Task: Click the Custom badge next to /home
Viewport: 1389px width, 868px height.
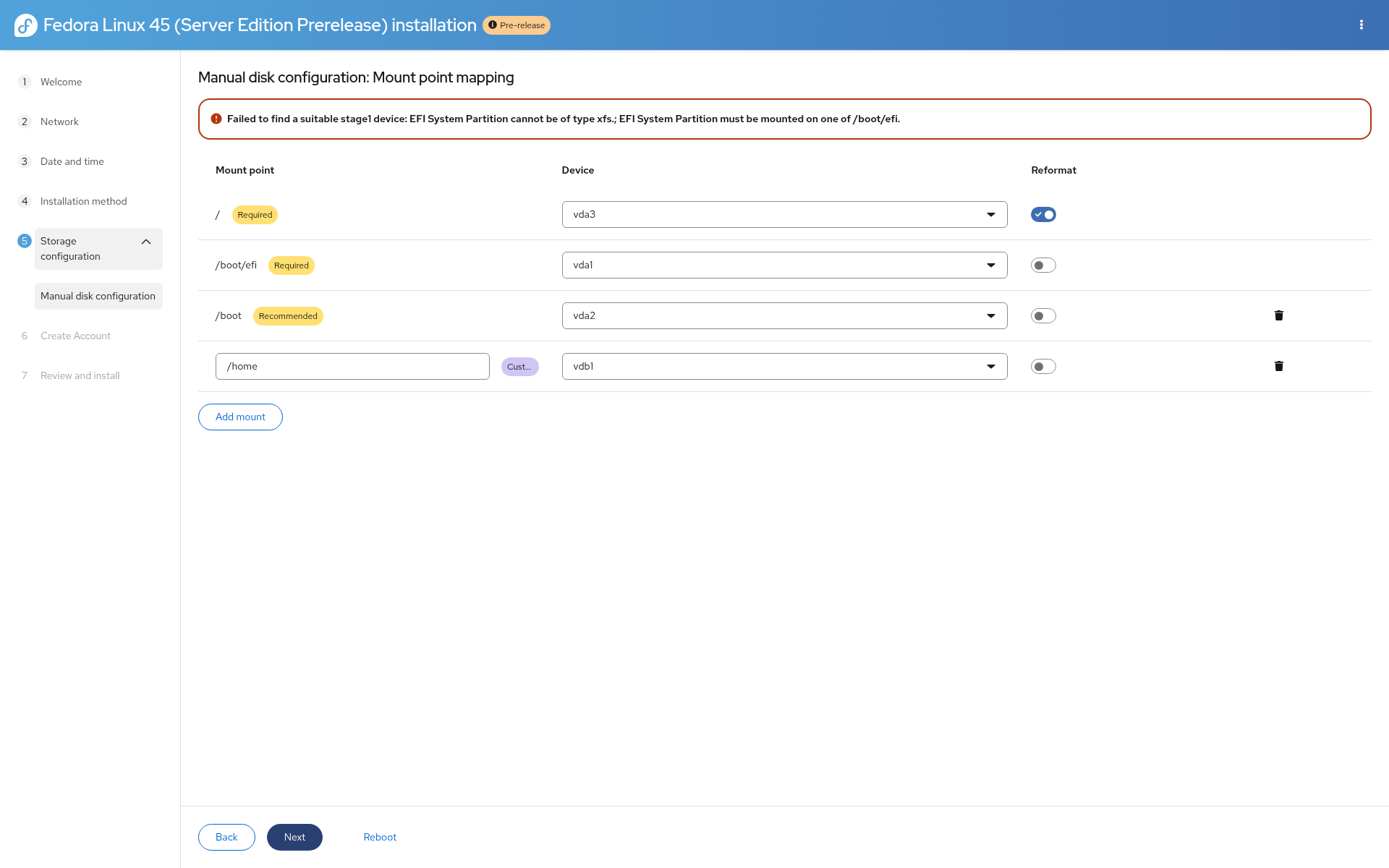Action: (519, 367)
